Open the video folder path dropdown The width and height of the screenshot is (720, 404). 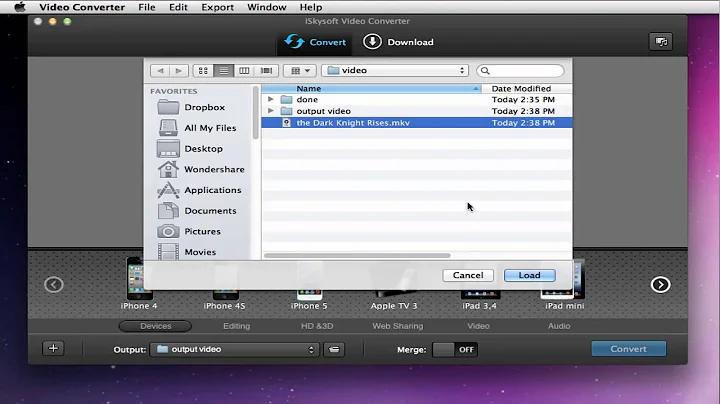coord(395,70)
